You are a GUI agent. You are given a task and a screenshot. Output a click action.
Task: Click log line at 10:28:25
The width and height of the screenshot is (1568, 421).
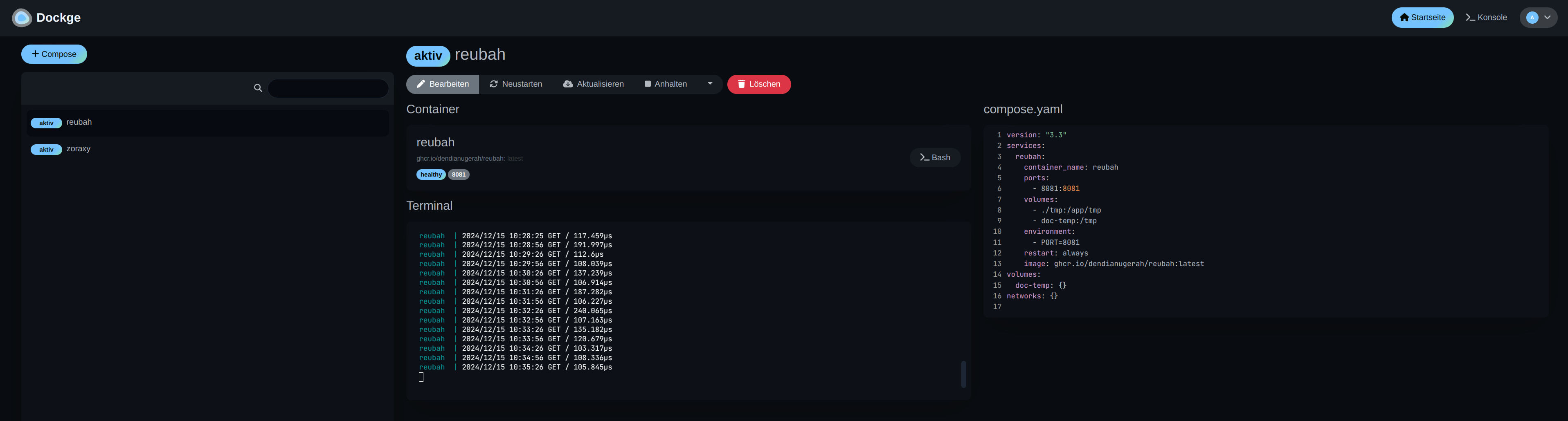(515, 235)
